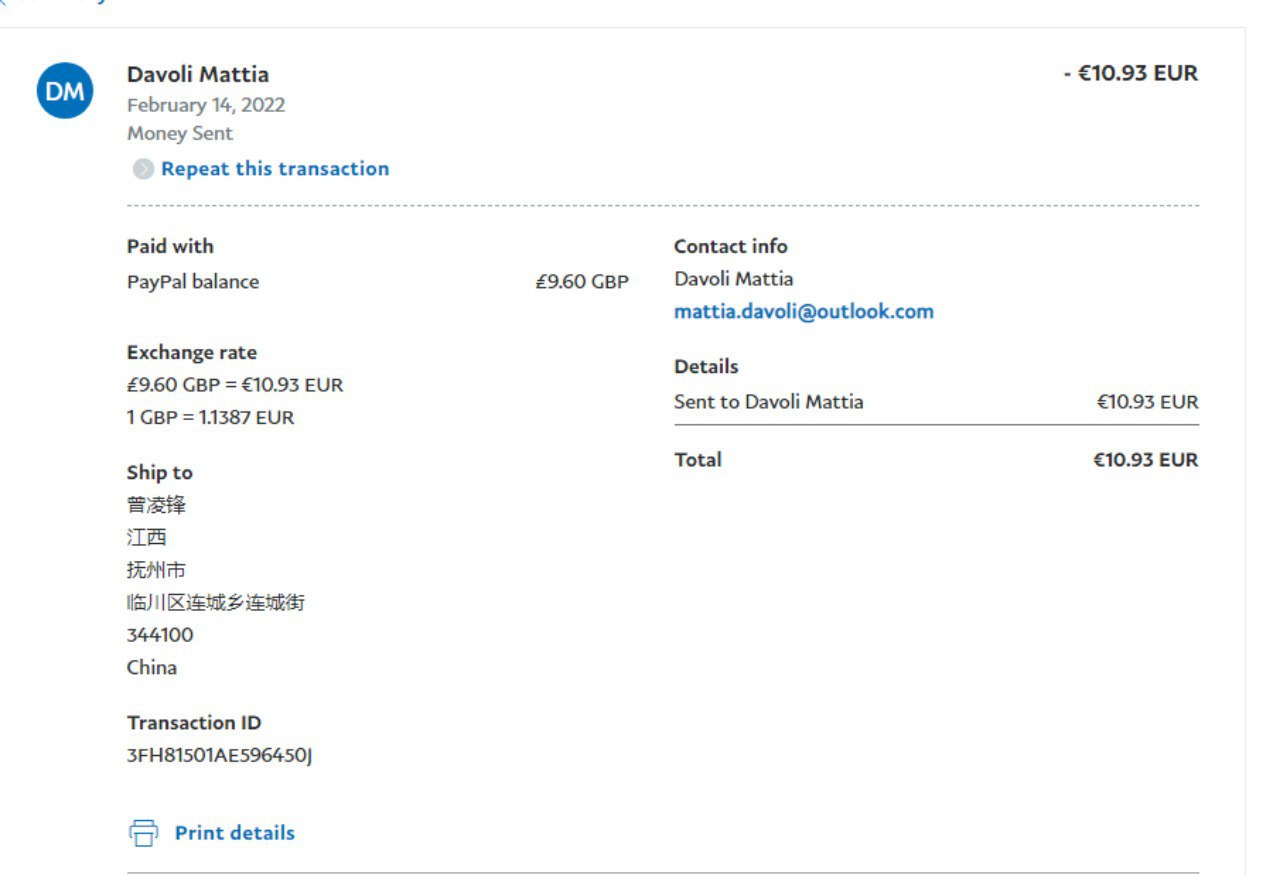1280x875 pixels.
Task: Click the Sent to Davoli Mattia details line
Action: pyautogui.click(x=768, y=402)
